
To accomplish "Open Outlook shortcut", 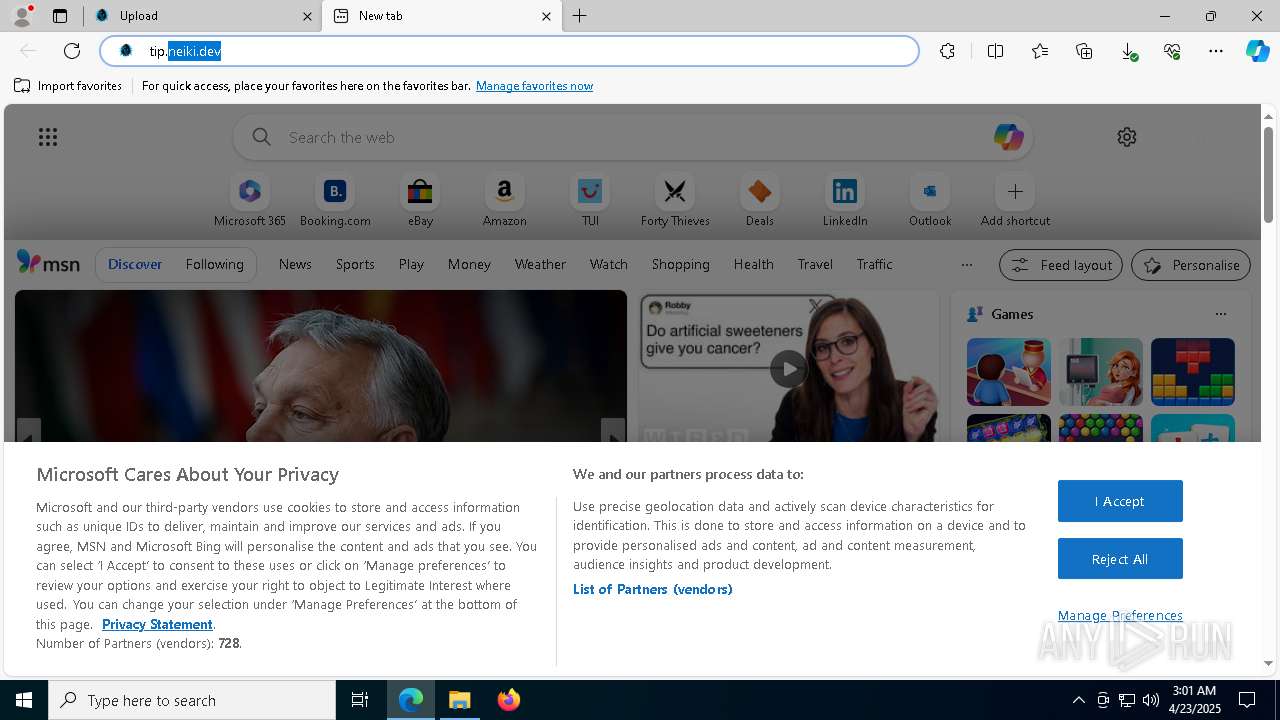I will coord(930,201).
